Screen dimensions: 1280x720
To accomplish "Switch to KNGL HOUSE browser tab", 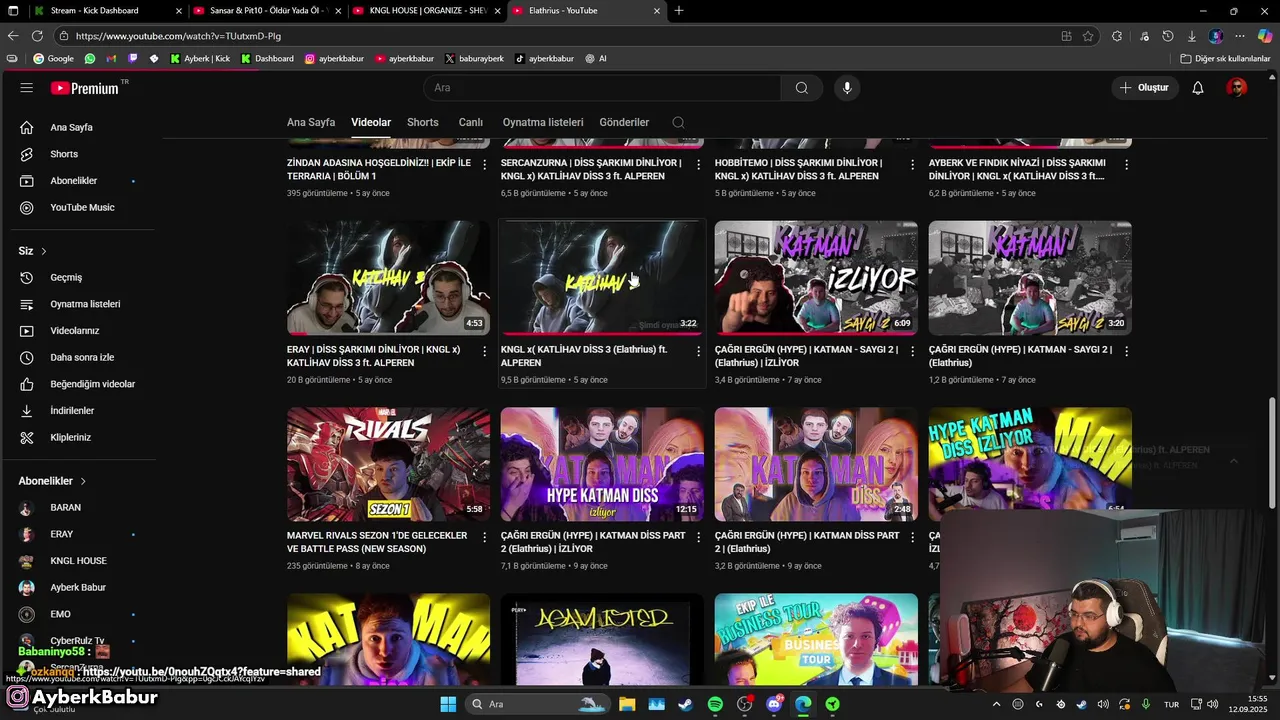I will pos(426,11).
